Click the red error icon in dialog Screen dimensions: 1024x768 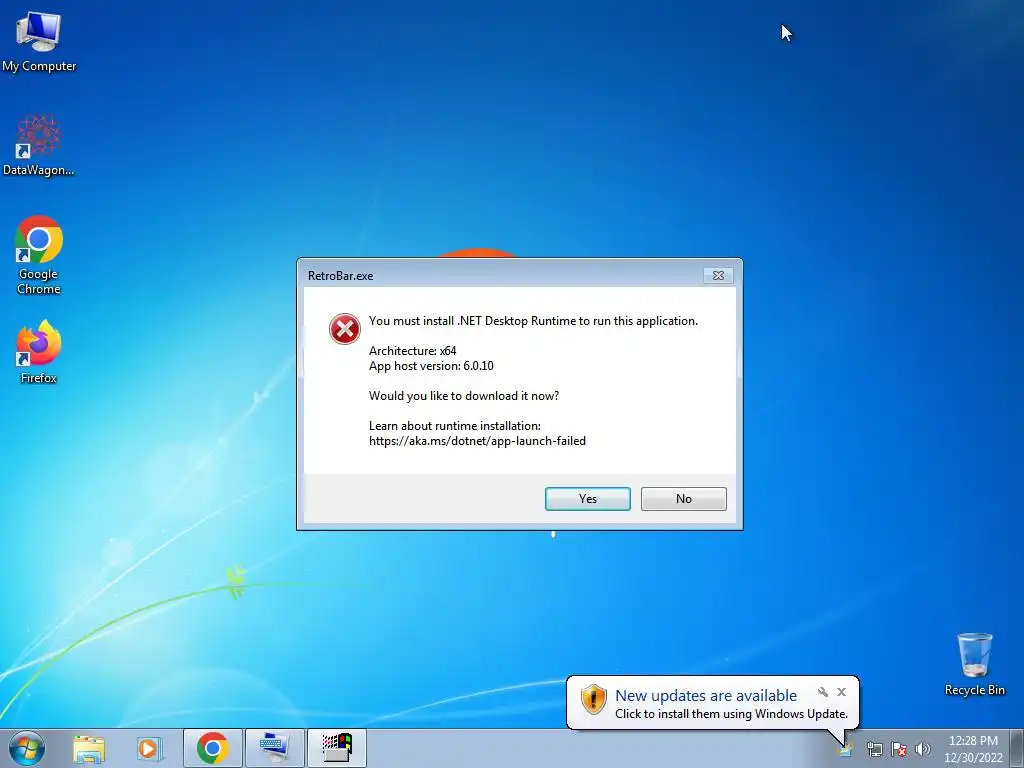click(x=345, y=328)
